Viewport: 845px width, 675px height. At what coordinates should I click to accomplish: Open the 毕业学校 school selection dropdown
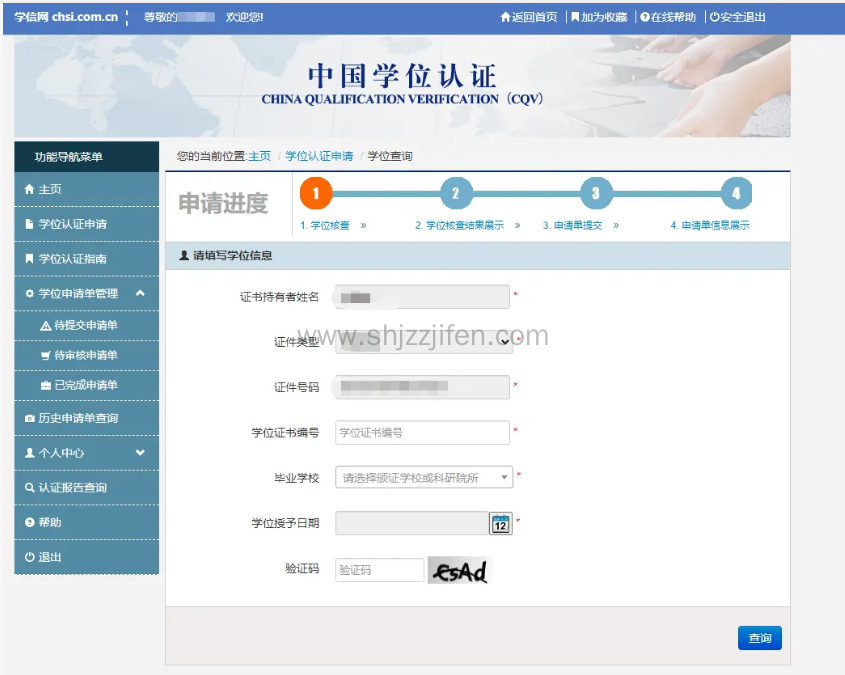coord(423,478)
